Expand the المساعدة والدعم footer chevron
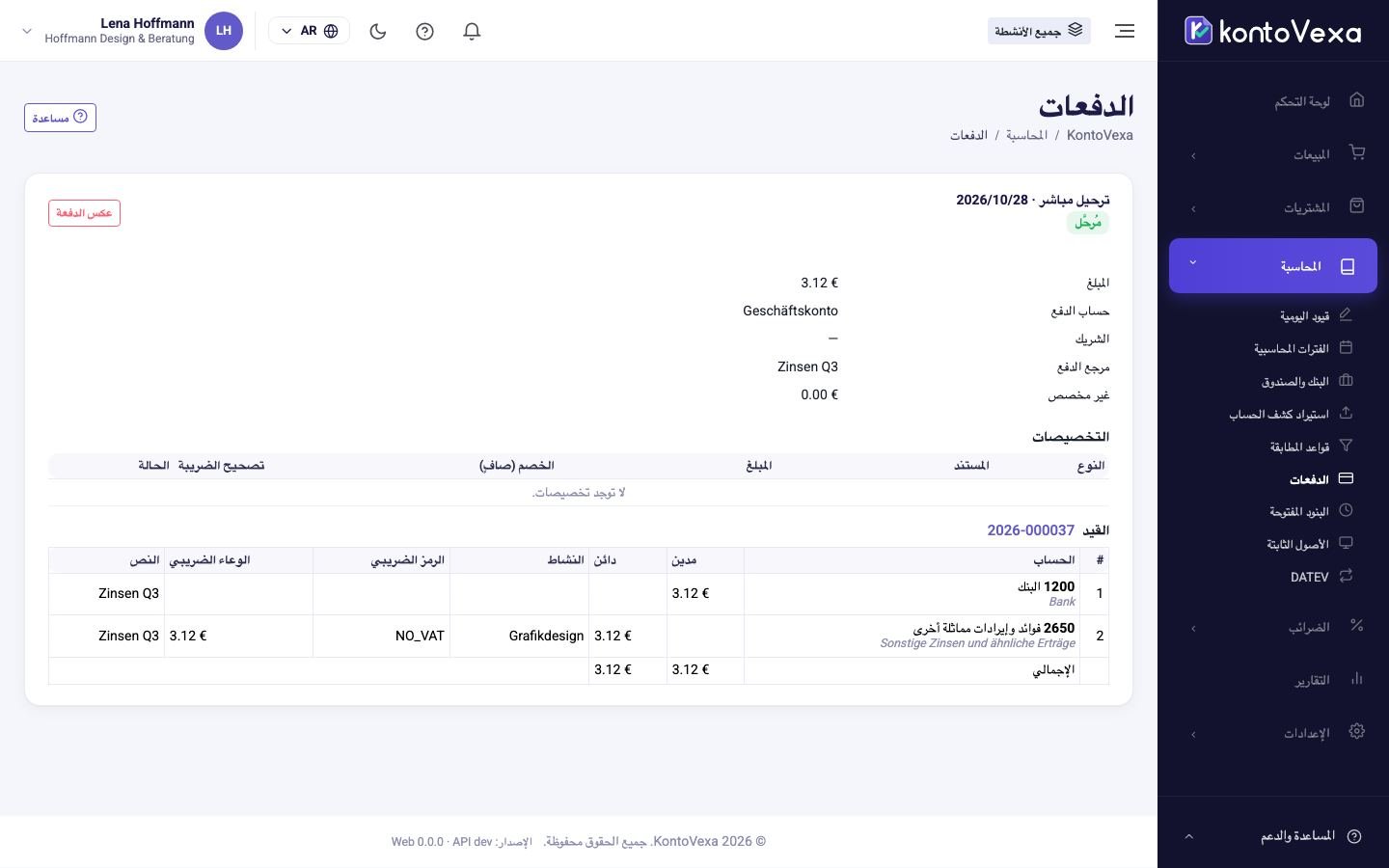Image resolution: width=1389 pixels, height=868 pixels. (1188, 836)
